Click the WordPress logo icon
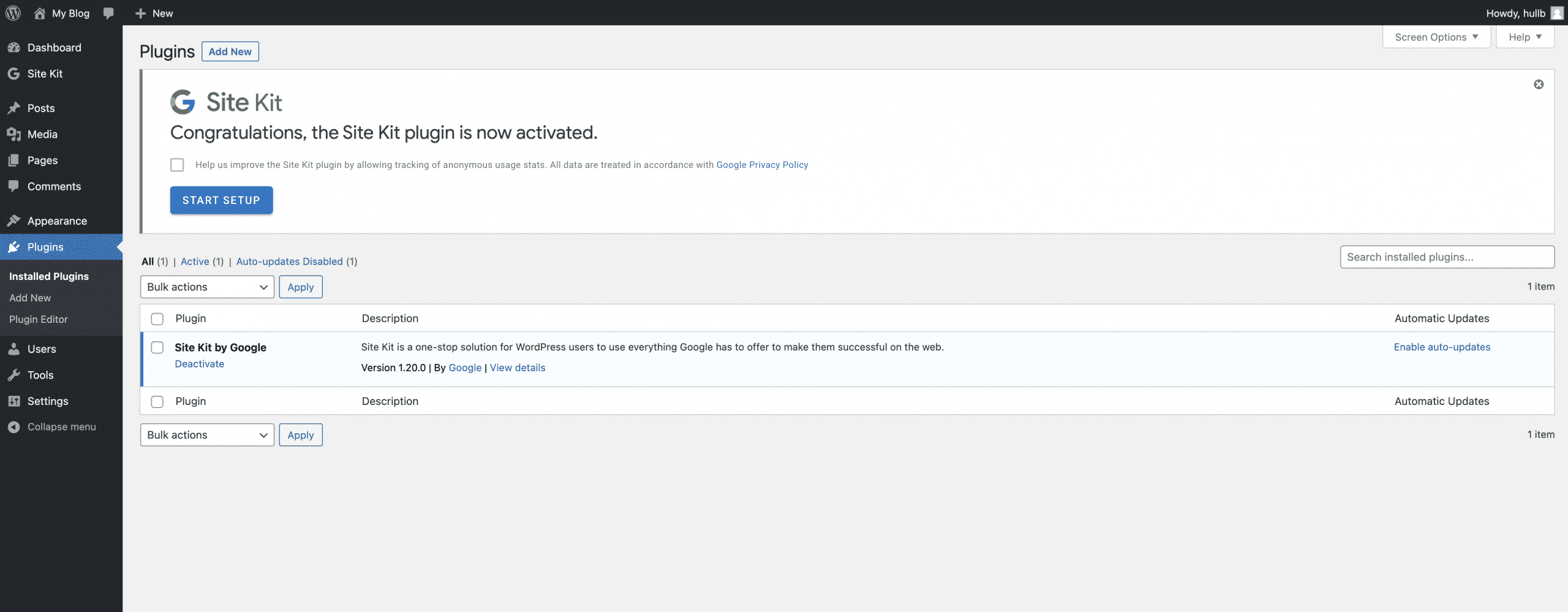Image resolution: width=1568 pixels, height=612 pixels. click(13, 13)
